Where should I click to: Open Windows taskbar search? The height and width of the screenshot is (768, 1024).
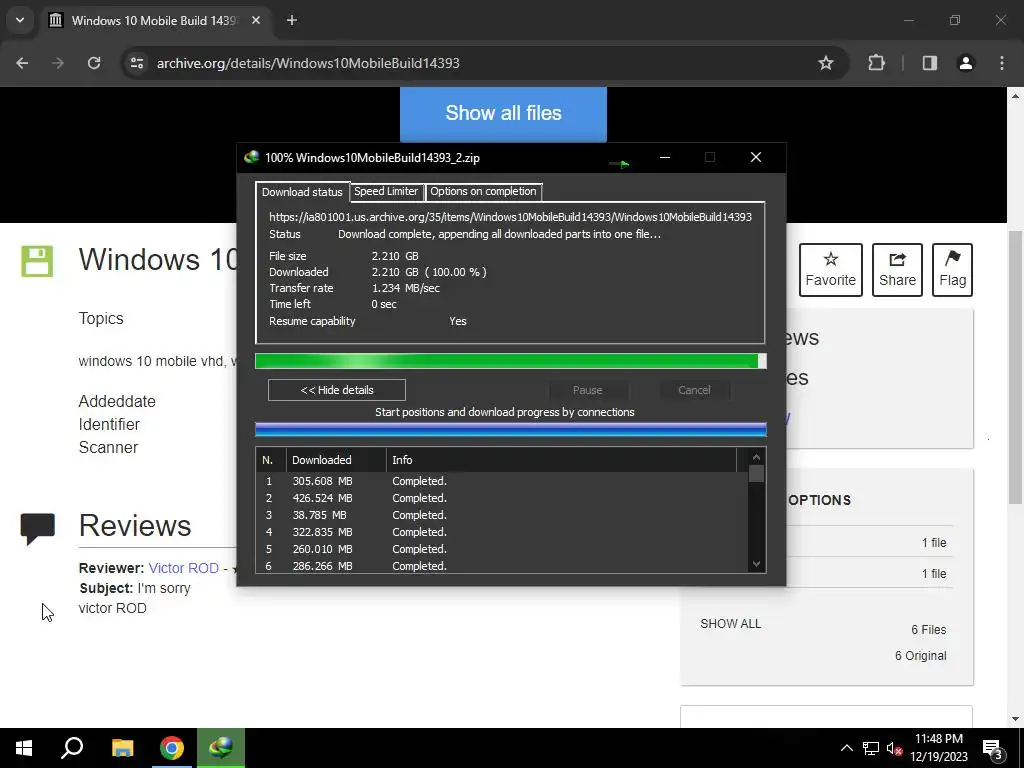(72, 748)
